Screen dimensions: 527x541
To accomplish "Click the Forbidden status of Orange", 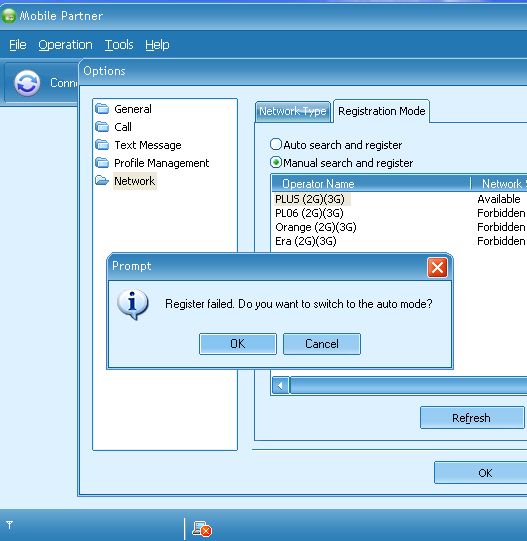I will pyautogui.click(x=501, y=227).
